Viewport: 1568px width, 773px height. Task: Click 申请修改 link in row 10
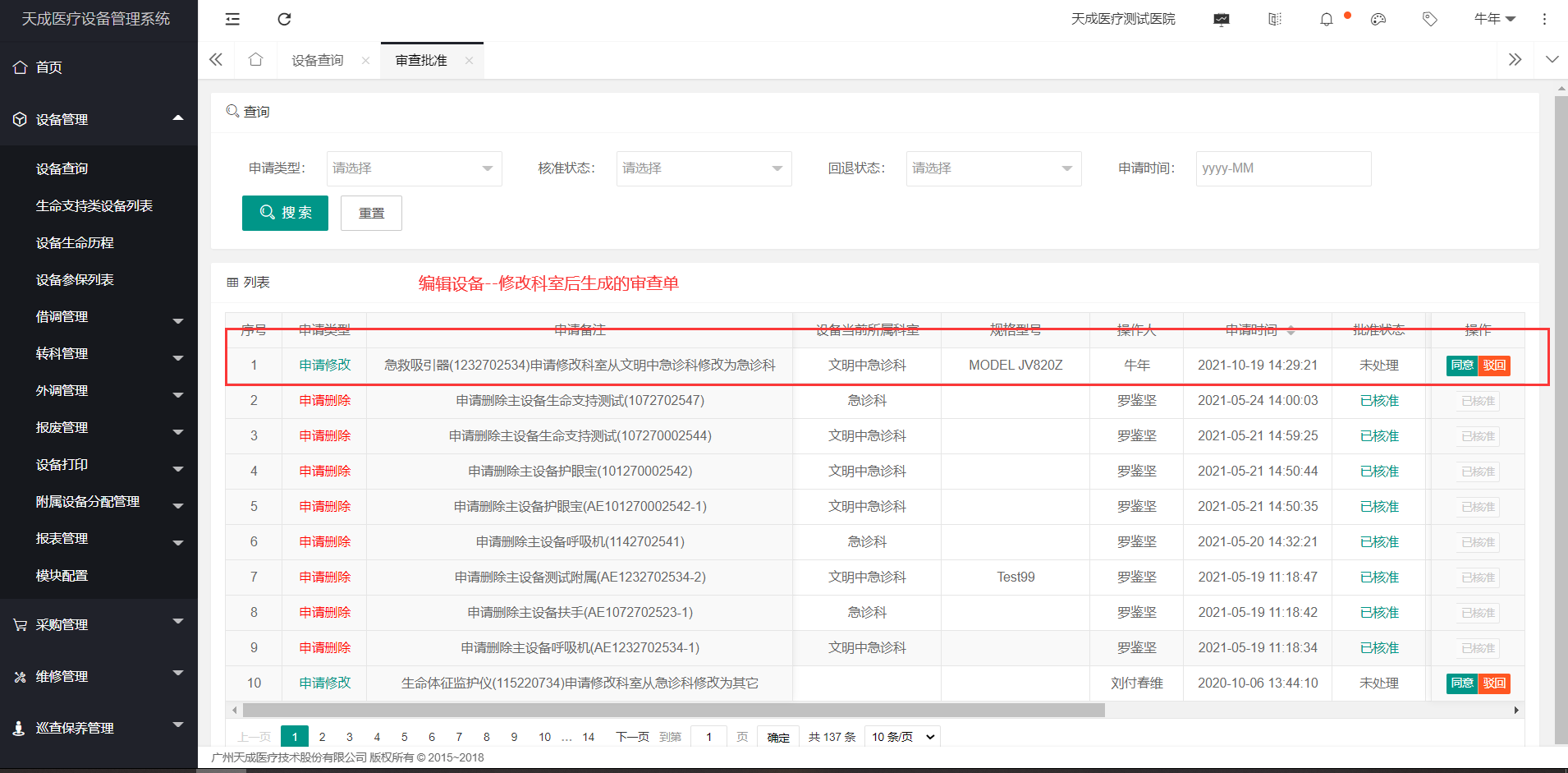pos(325,683)
